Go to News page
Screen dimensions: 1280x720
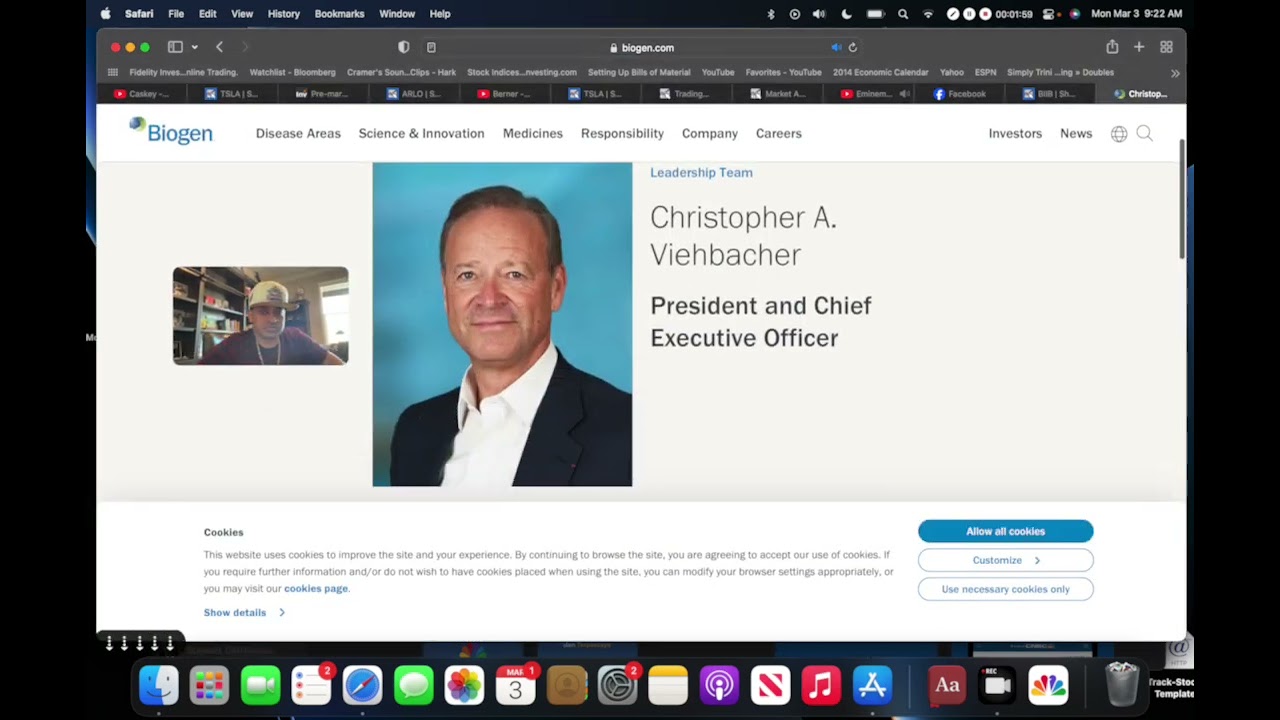tap(1076, 133)
